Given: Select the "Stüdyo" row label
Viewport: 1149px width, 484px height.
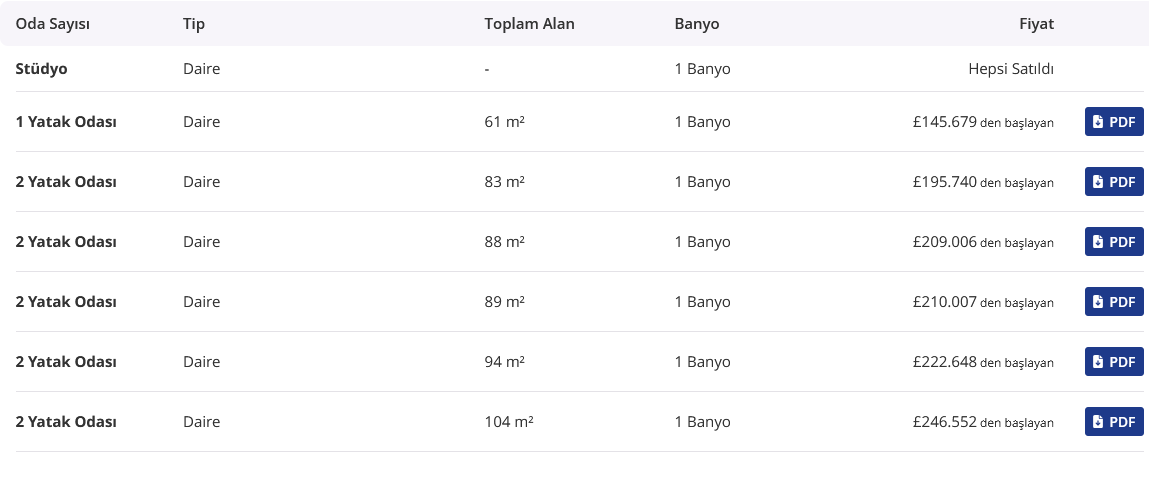Looking at the screenshot, I should pyautogui.click(x=42, y=70).
